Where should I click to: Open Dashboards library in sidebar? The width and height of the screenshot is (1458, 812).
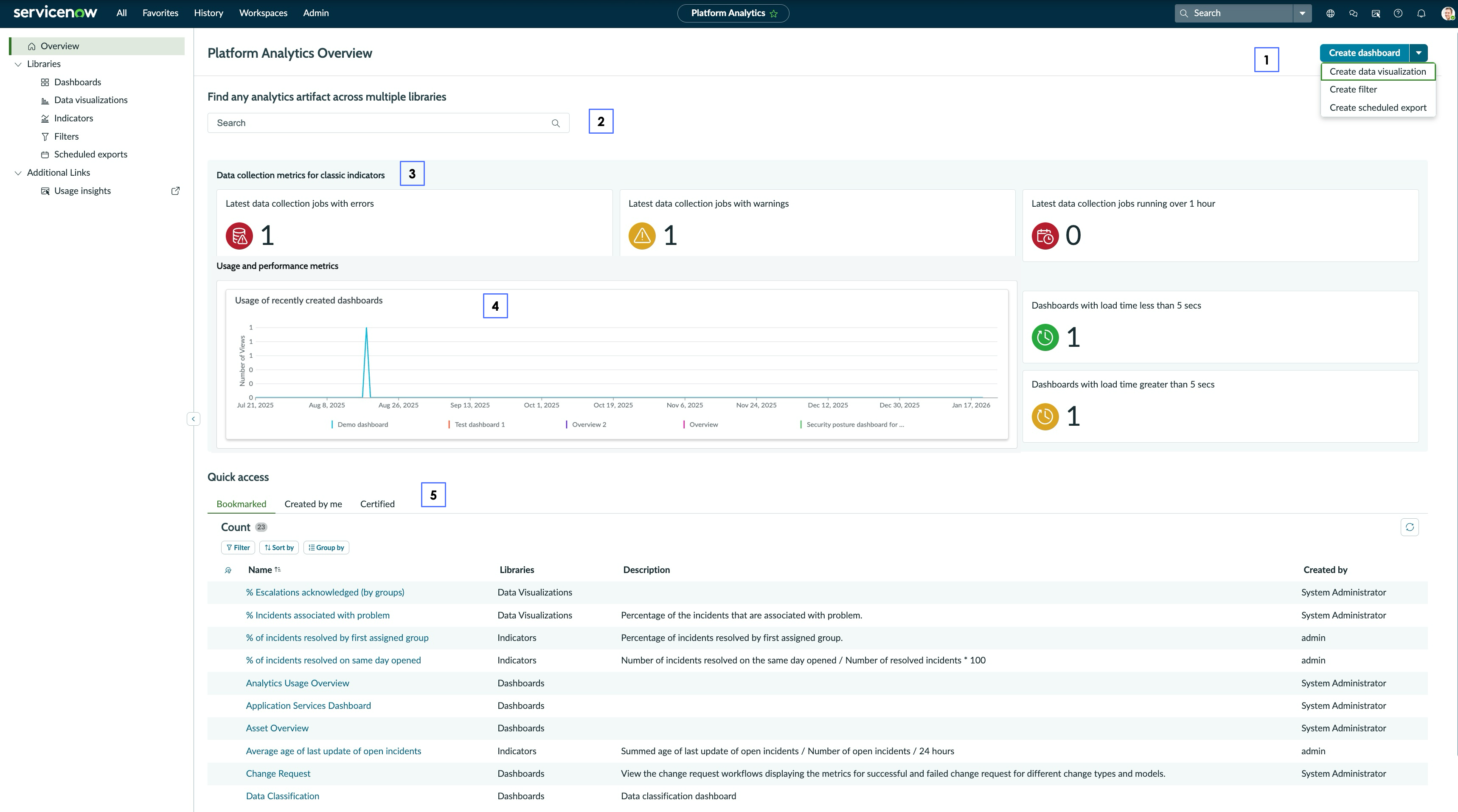click(x=78, y=82)
